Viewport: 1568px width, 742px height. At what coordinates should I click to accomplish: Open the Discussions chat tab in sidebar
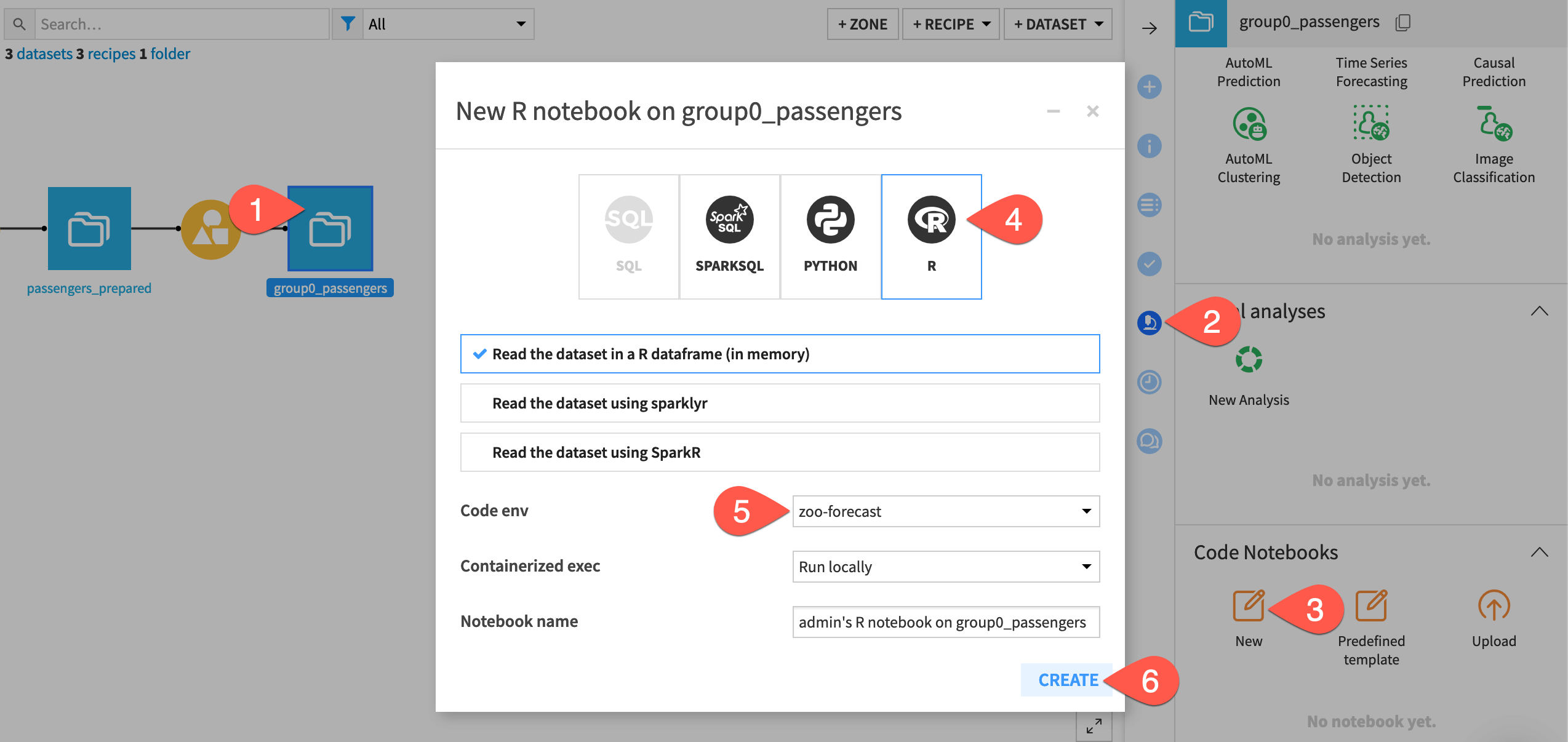point(1149,441)
